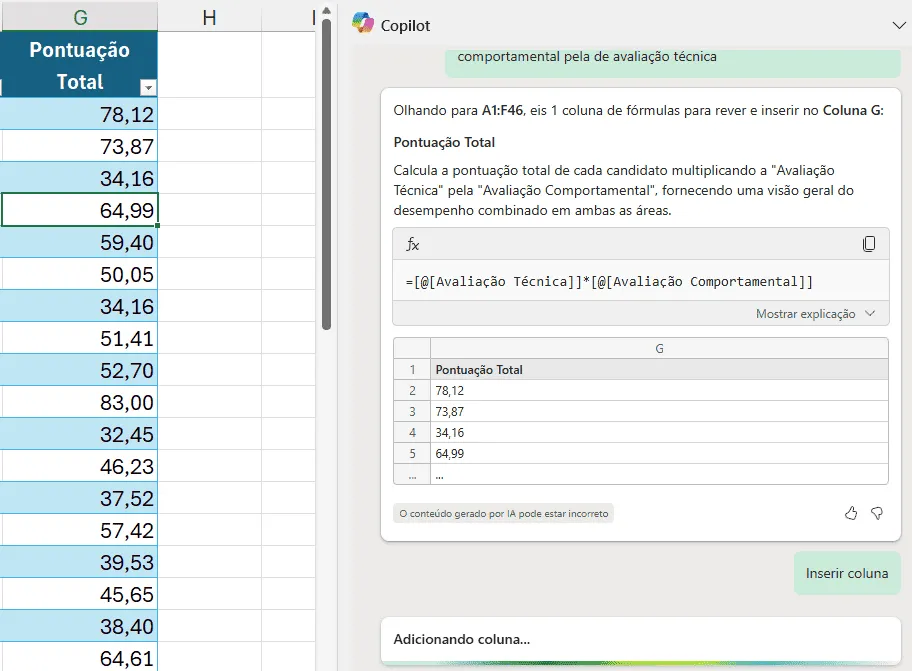Image resolution: width=912 pixels, height=671 pixels.
Task: Give thumbs up to Copilot response
Action: (851, 513)
